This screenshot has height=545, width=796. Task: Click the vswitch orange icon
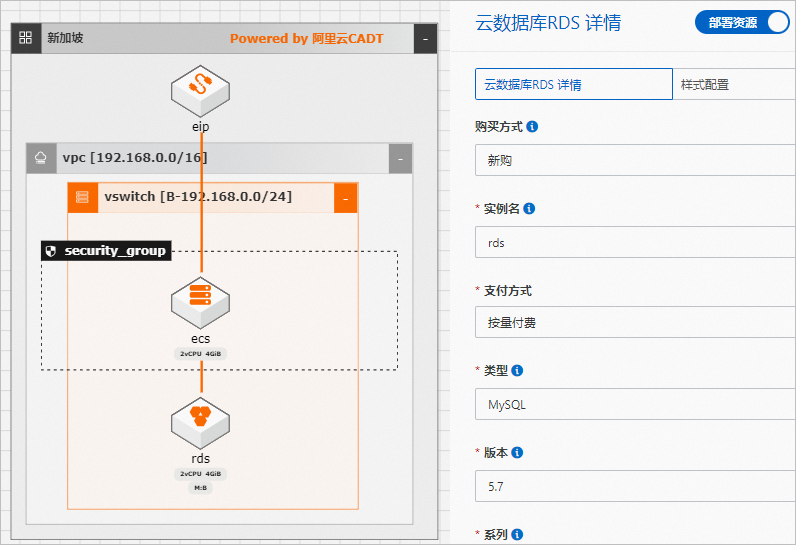click(x=82, y=197)
